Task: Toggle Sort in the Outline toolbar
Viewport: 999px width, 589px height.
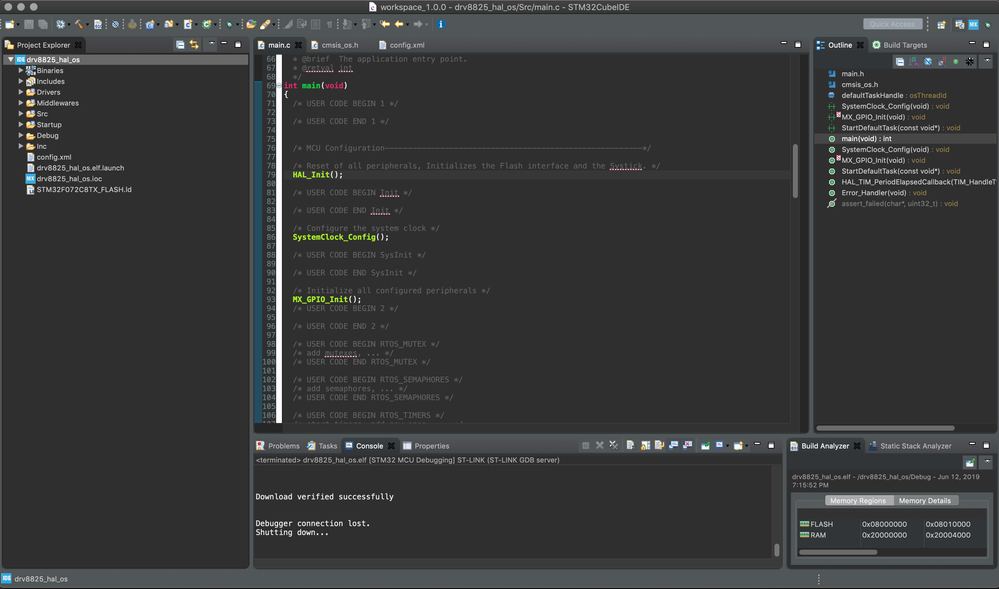Action: tap(914, 61)
